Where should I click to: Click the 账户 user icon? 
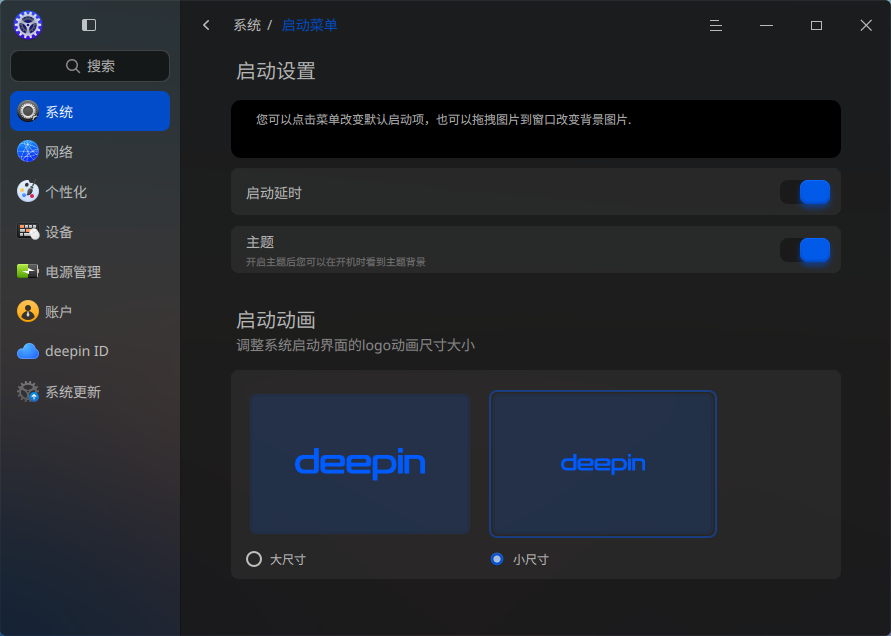[x=28, y=311]
